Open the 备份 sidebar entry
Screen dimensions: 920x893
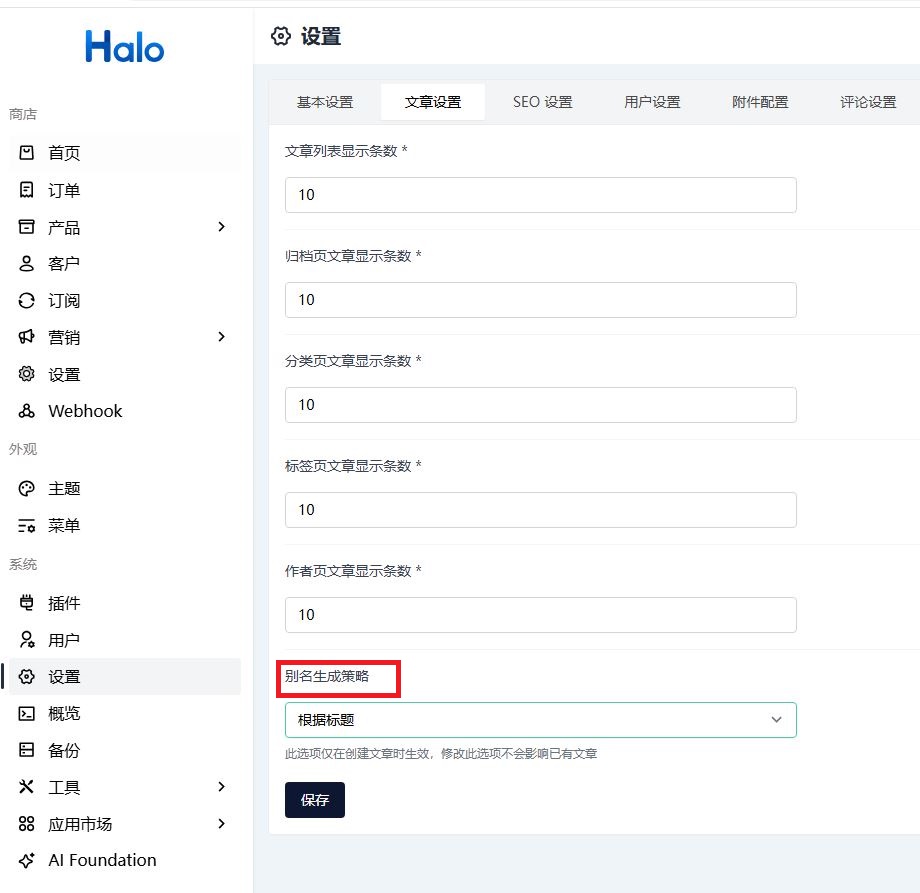pyautogui.click(x=125, y=750)
